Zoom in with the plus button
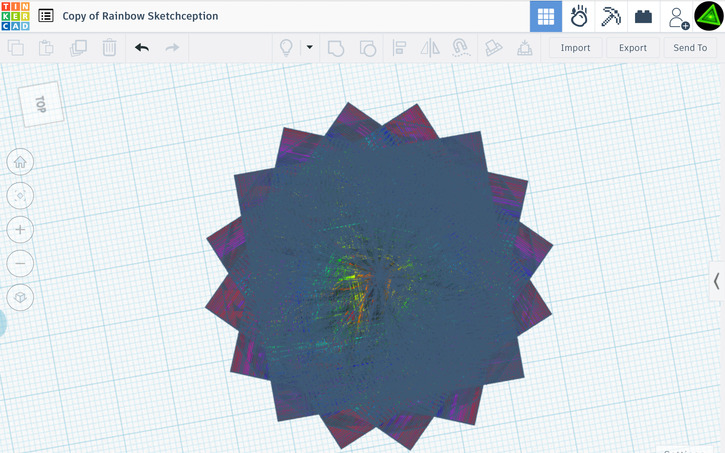The image size is (725, 453). point(20,229)
